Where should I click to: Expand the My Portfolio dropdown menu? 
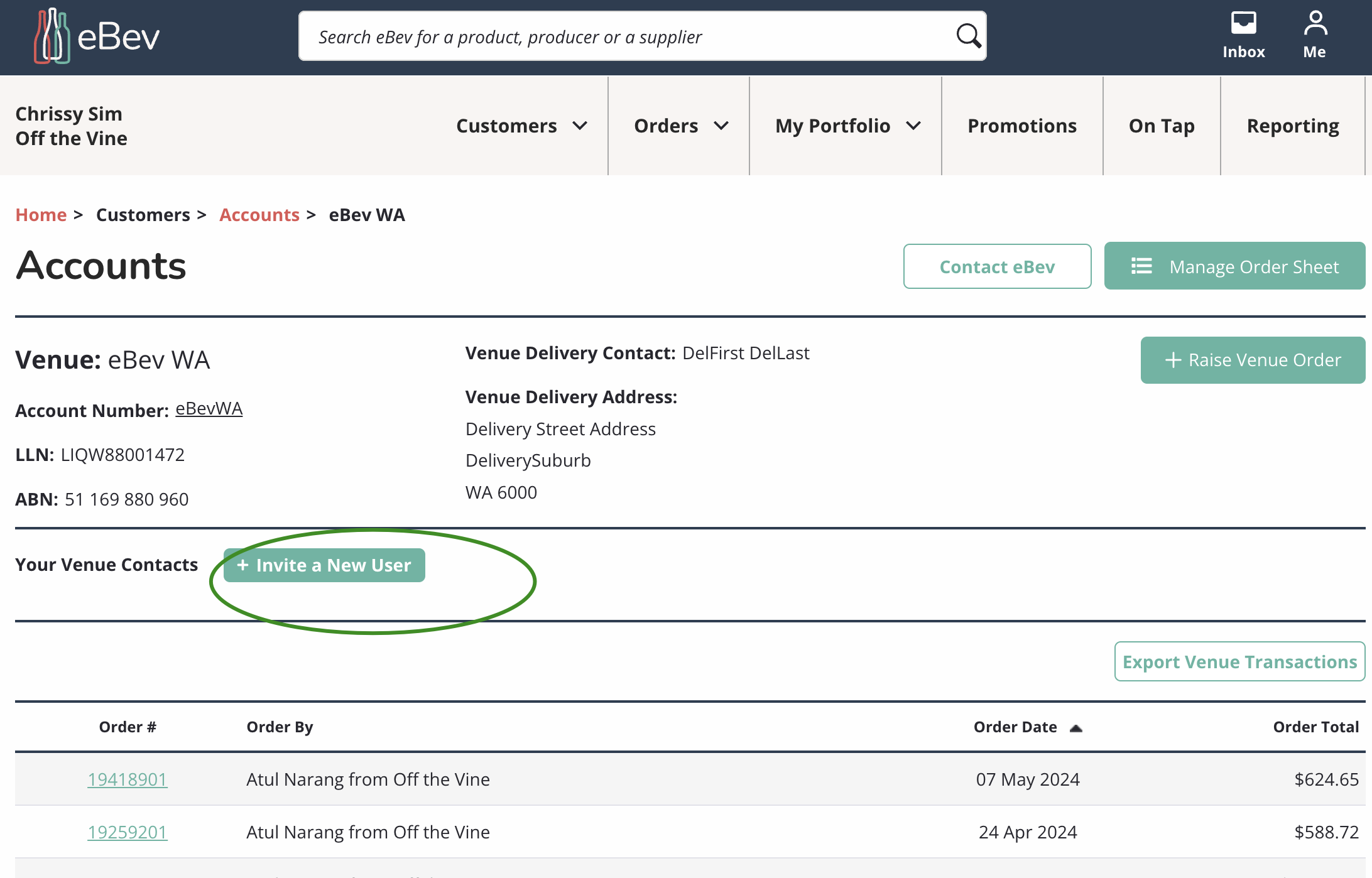847,126
